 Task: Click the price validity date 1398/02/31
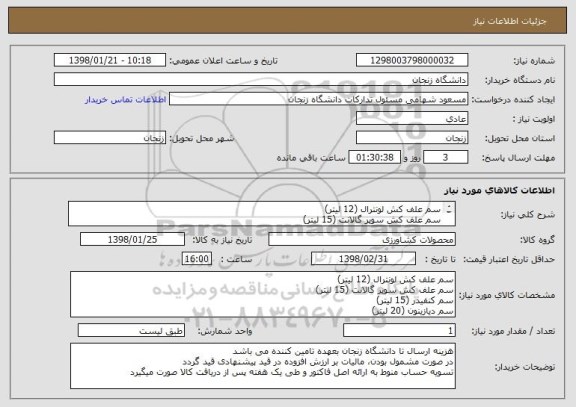click(x=363, y=259)
